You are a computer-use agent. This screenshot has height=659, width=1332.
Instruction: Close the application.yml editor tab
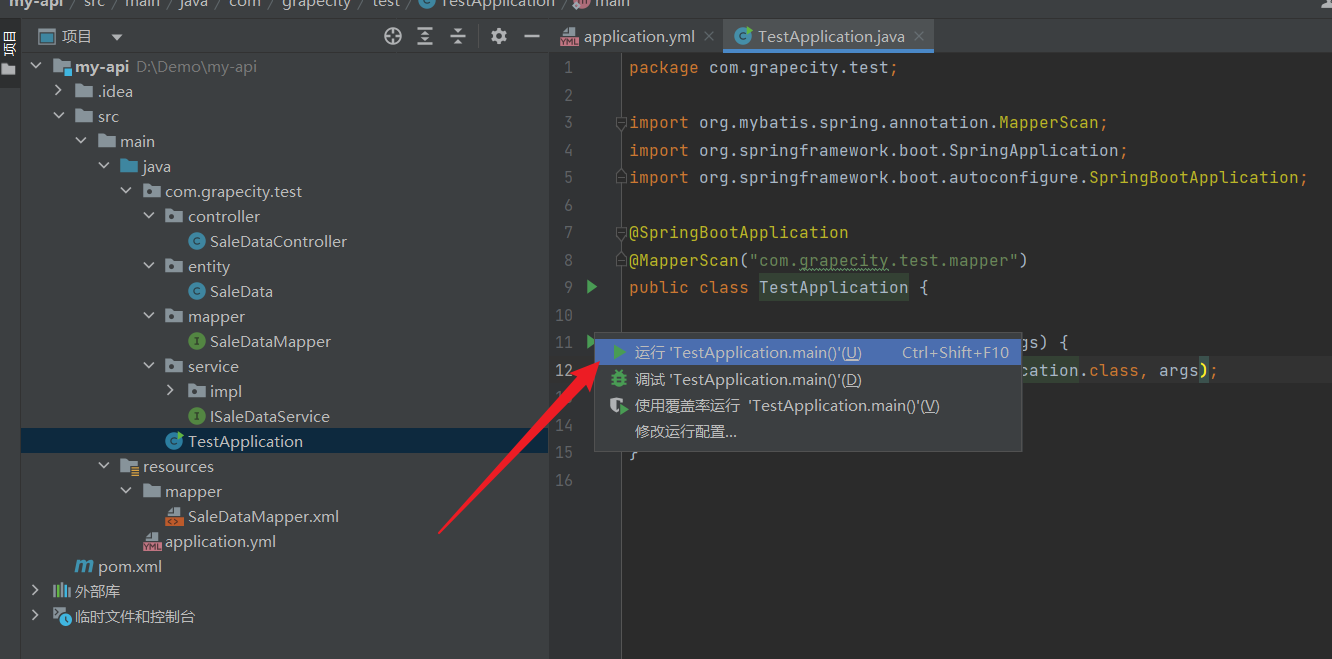(x=709, y=37)
